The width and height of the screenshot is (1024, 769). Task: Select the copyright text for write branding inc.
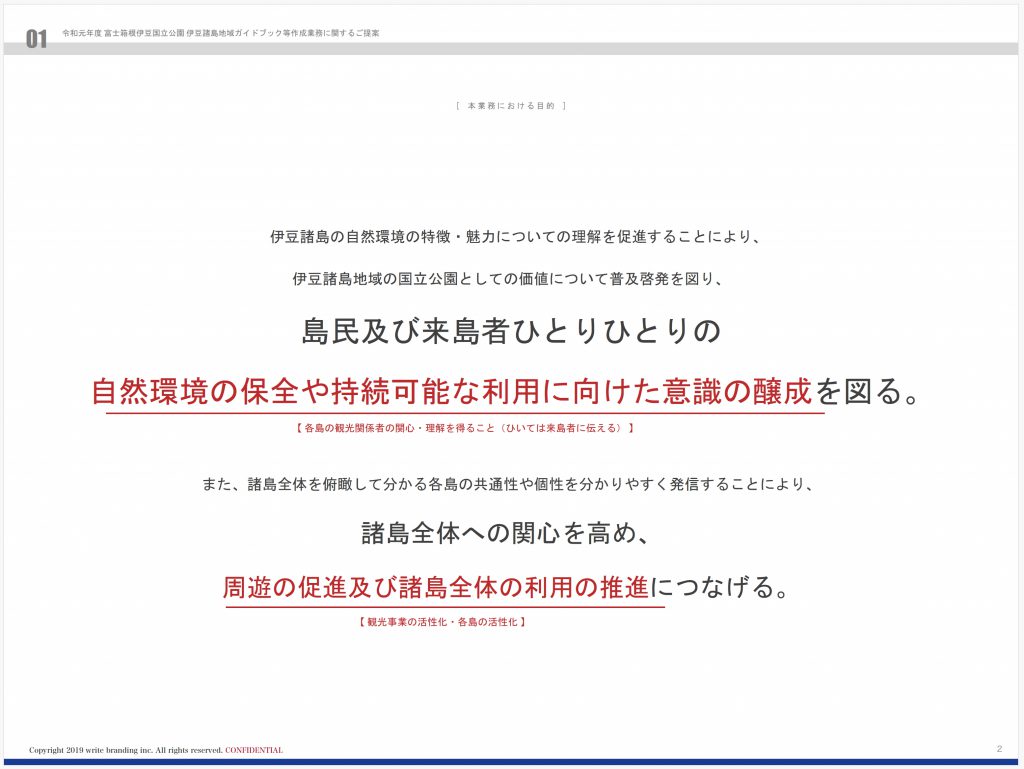pyautogui.click(x=126, y=750)
